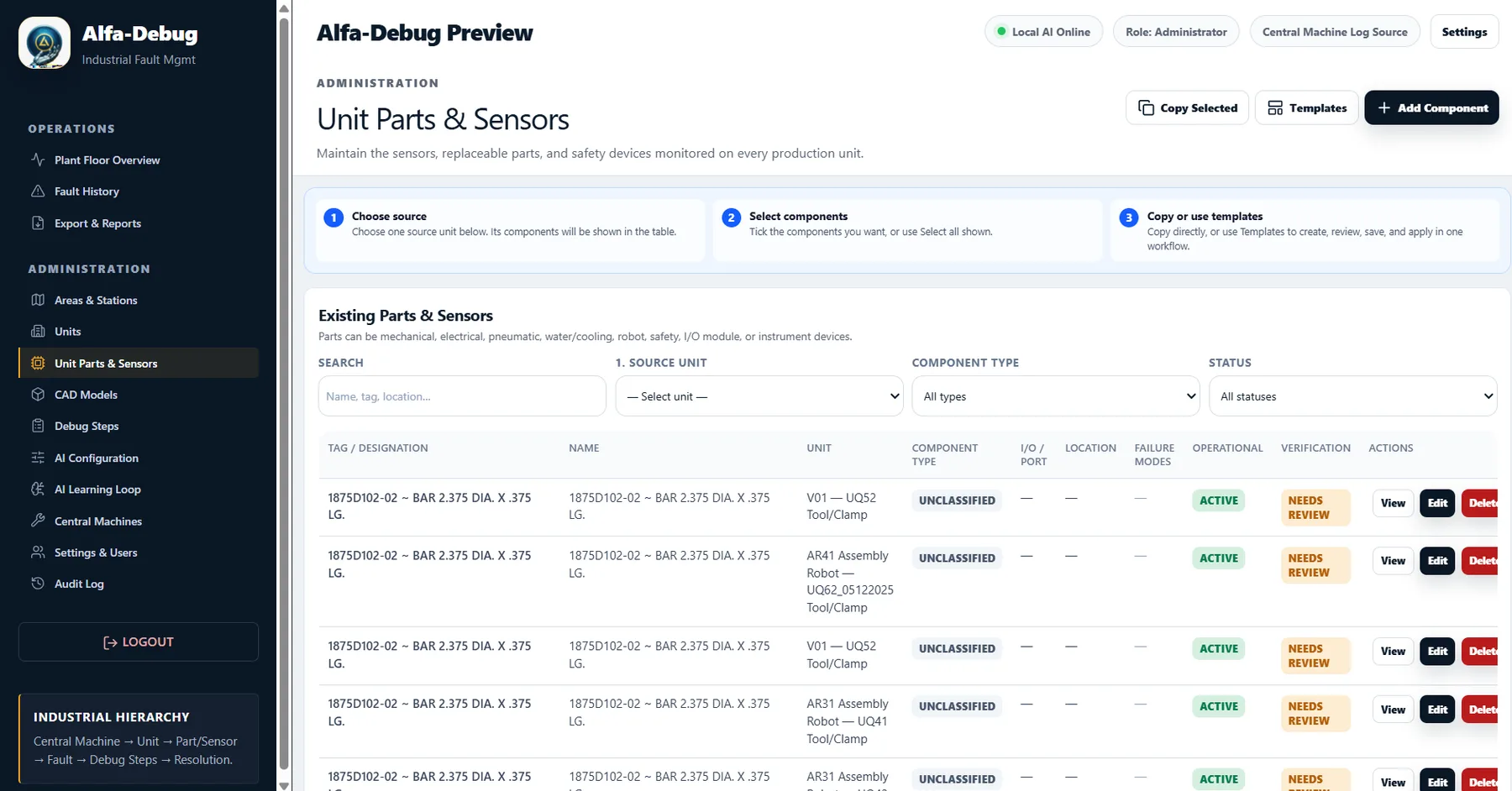Click the search Name, tag, location field
The height and width of the screenshot is (791, 1512).
point(462,396)
